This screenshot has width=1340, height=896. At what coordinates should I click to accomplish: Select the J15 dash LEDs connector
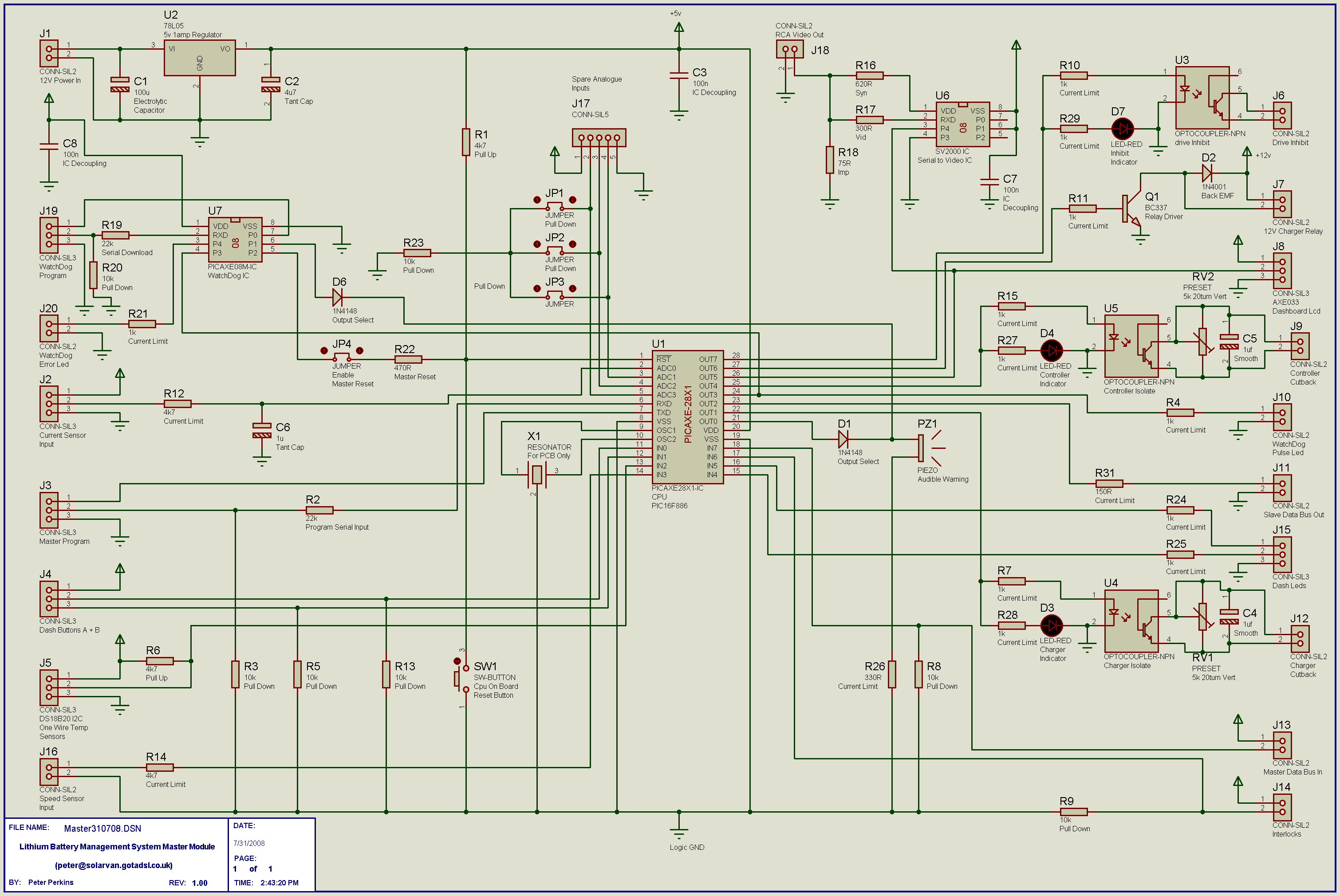[x=1282, y=554]
